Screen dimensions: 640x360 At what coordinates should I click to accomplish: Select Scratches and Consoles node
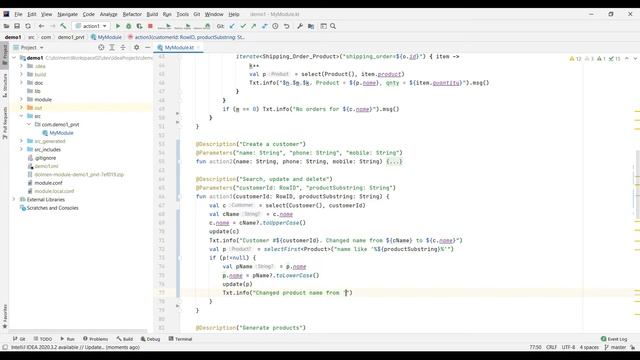(x=52, y=208)
